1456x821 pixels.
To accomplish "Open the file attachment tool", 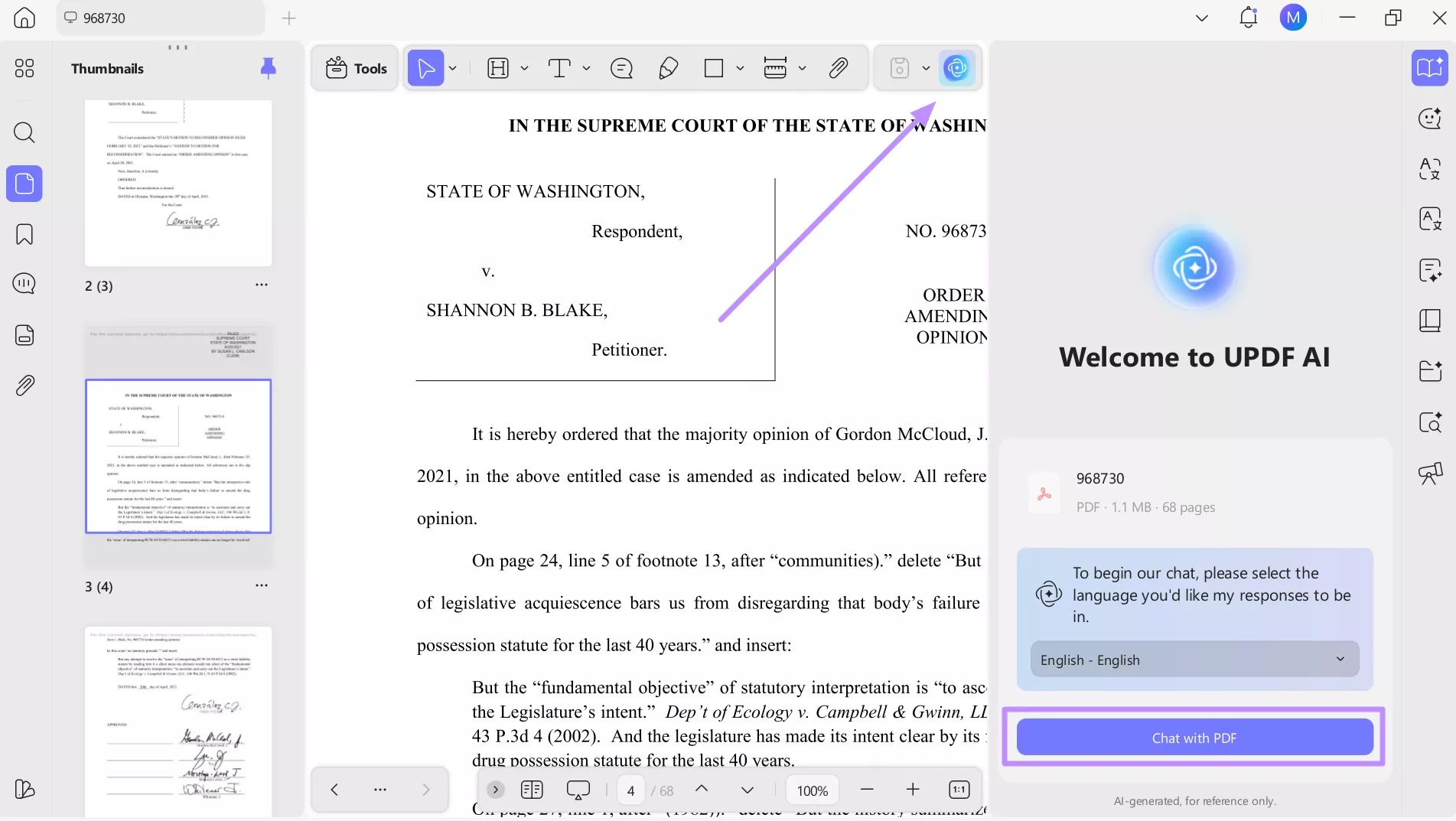I will pyautogui.click(x=839, y=67).
